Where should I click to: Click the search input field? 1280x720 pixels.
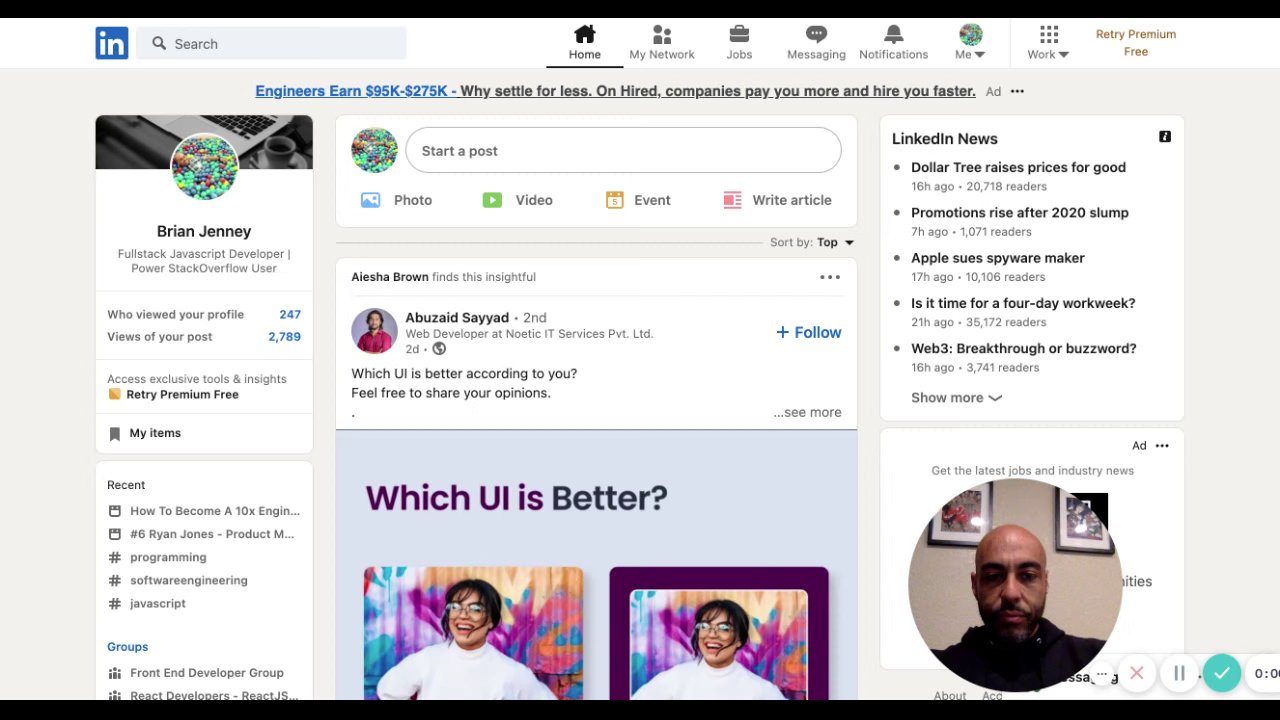(271, 43)
